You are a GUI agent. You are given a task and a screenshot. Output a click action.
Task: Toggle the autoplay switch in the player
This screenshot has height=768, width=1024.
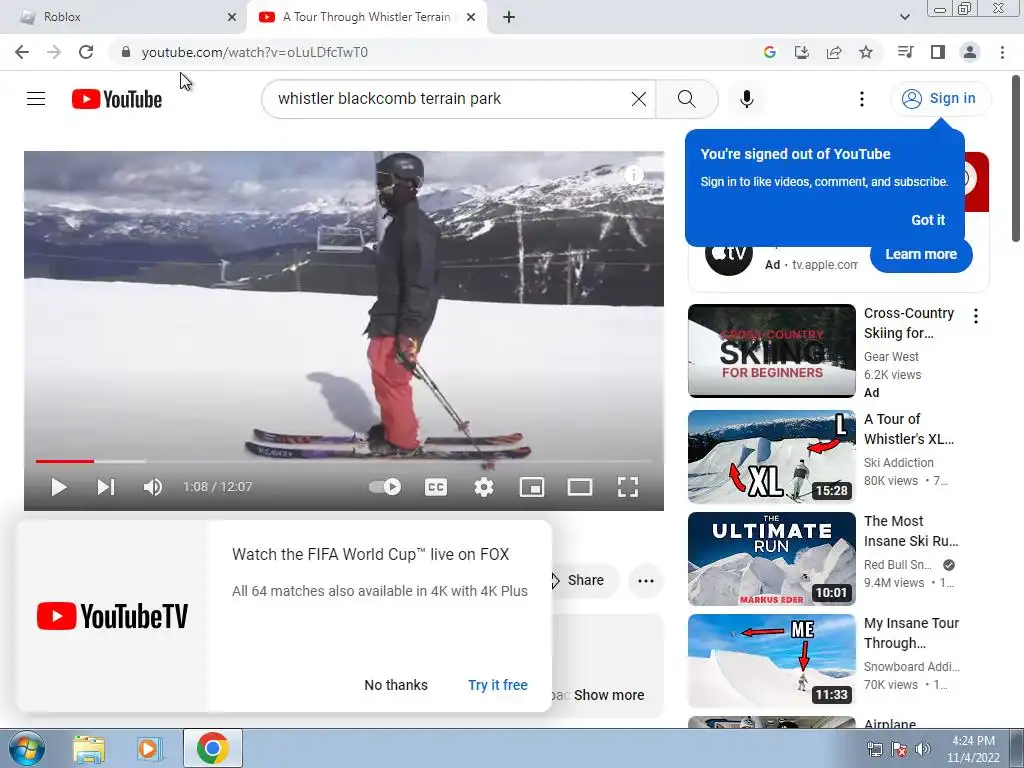pos(385,487)
